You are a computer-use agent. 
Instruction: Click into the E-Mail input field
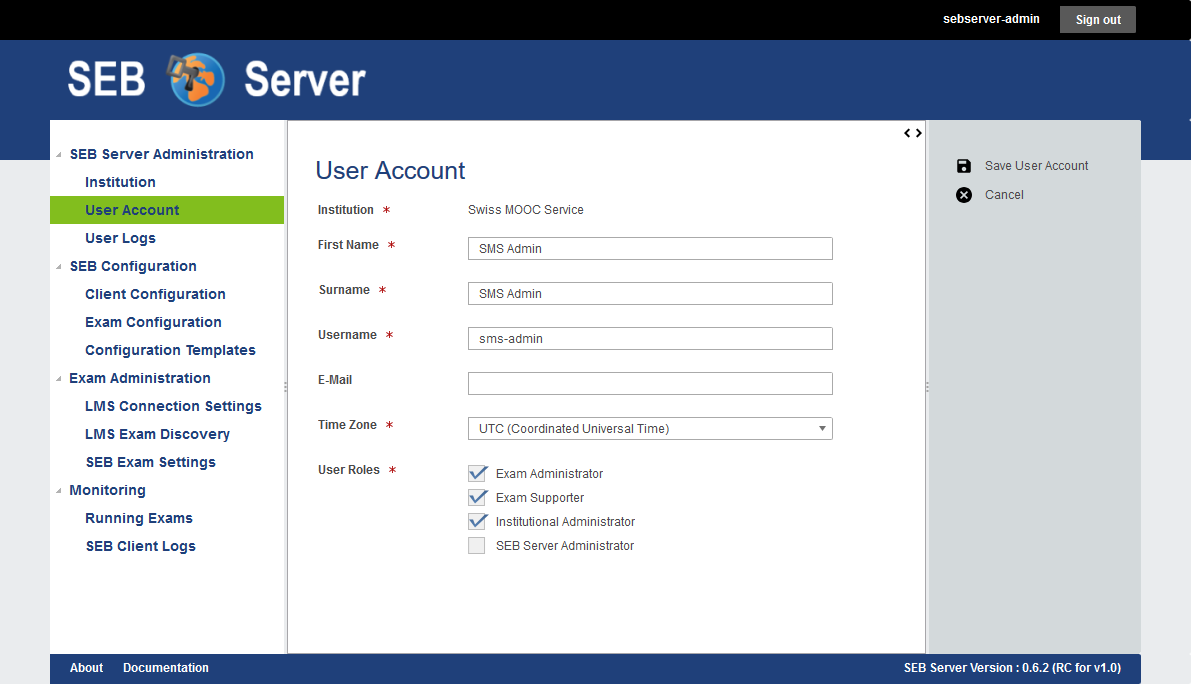[649, 384]
